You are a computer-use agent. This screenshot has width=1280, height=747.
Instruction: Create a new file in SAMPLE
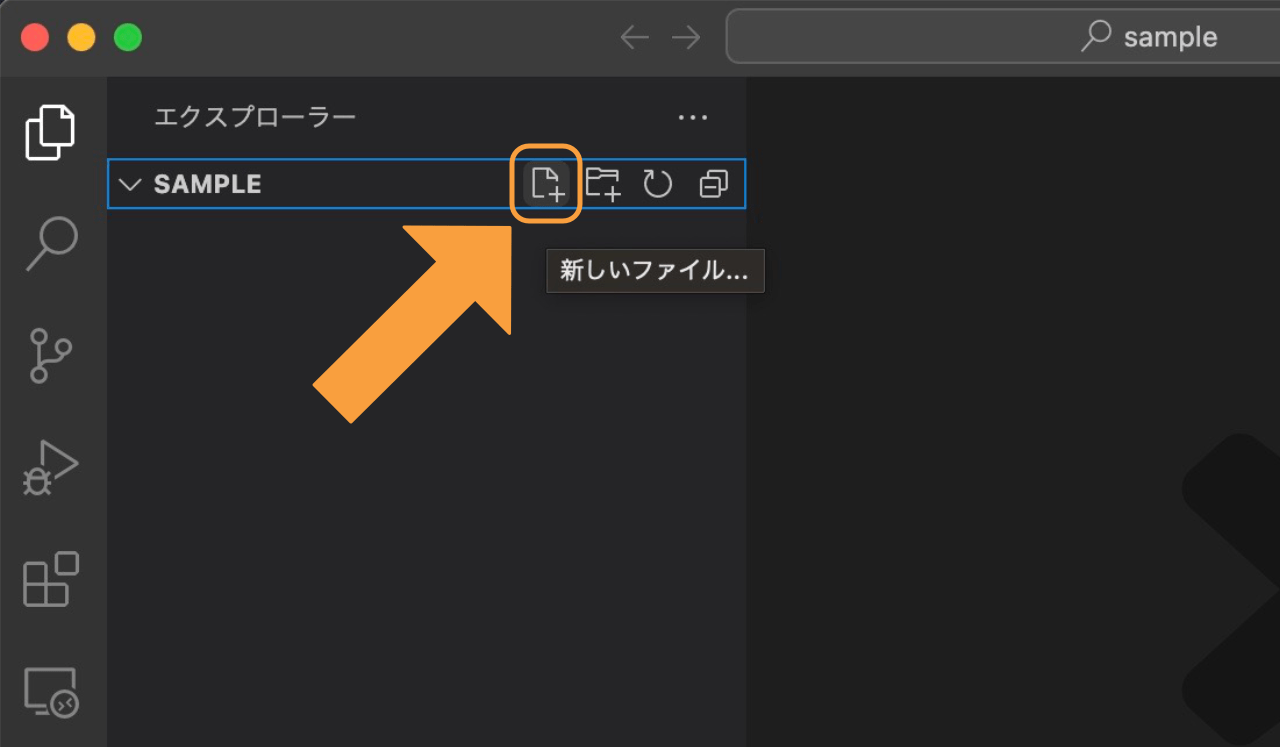(x=547, y=184)
